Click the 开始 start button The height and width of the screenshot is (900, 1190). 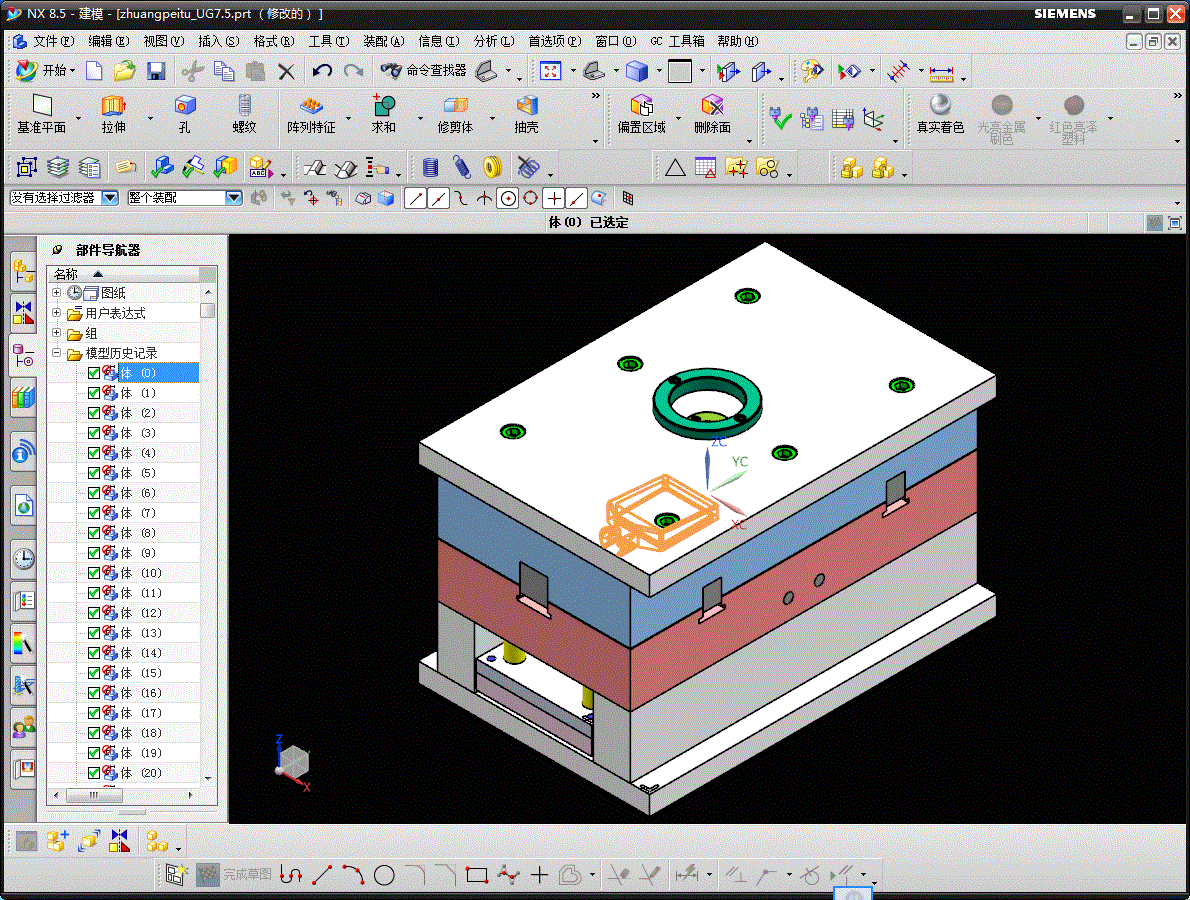coord(46,71)
